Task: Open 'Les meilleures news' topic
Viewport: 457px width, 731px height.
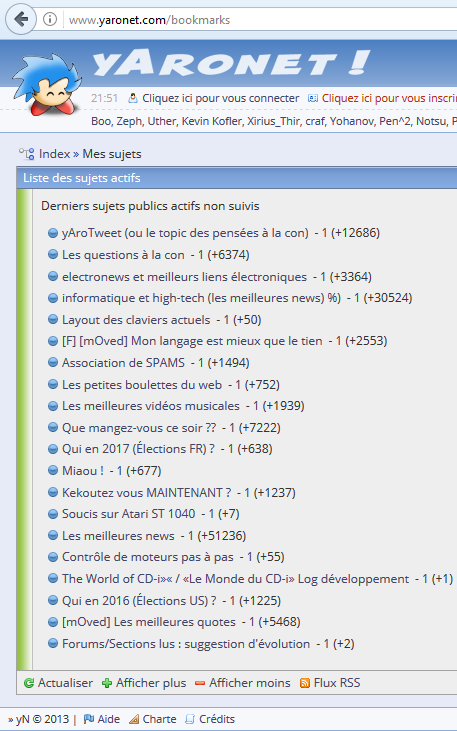Action: pyautogui.click(x=118, y=536)
